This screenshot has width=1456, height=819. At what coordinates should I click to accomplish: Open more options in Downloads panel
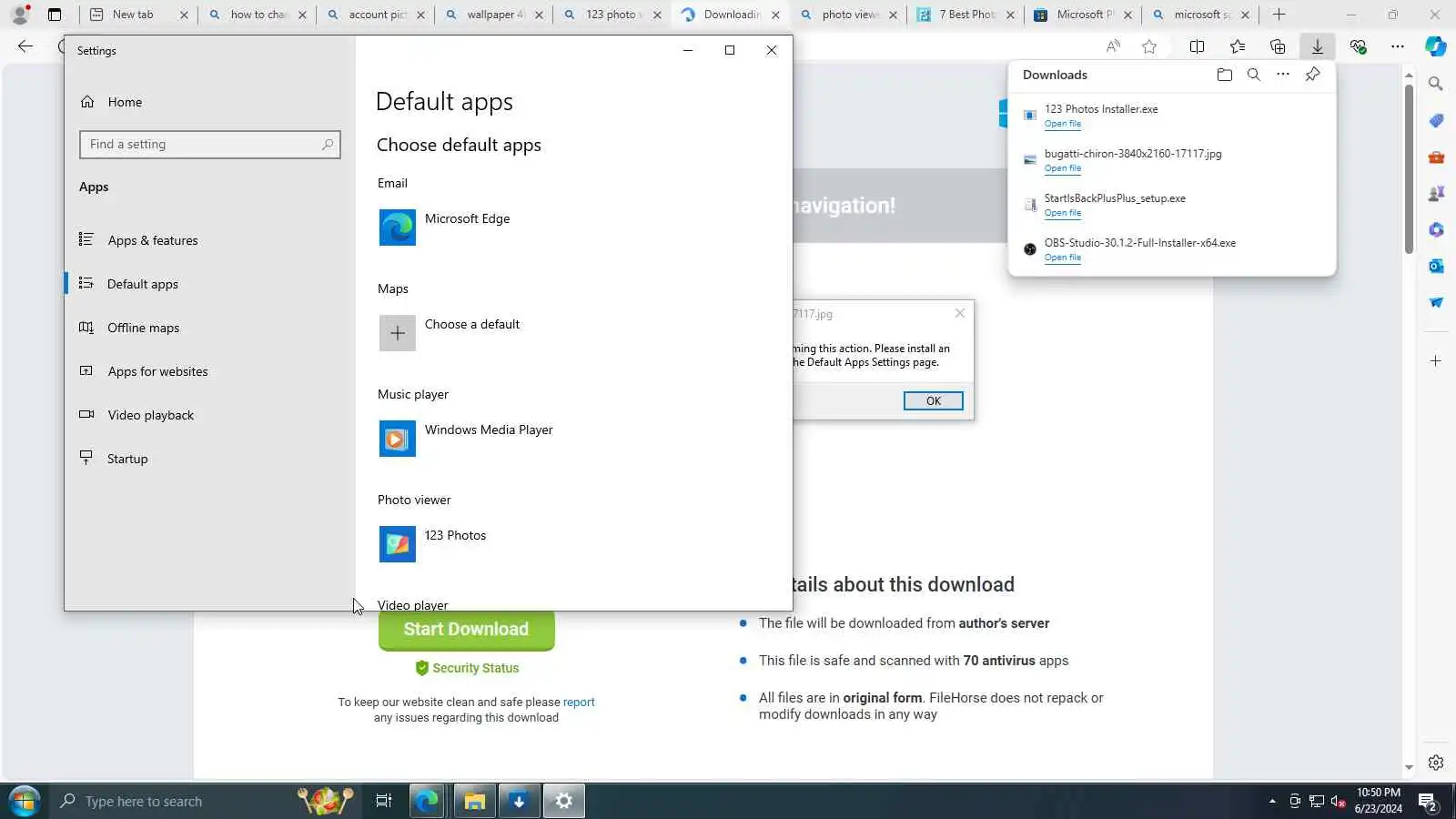tap(1282, 75)
